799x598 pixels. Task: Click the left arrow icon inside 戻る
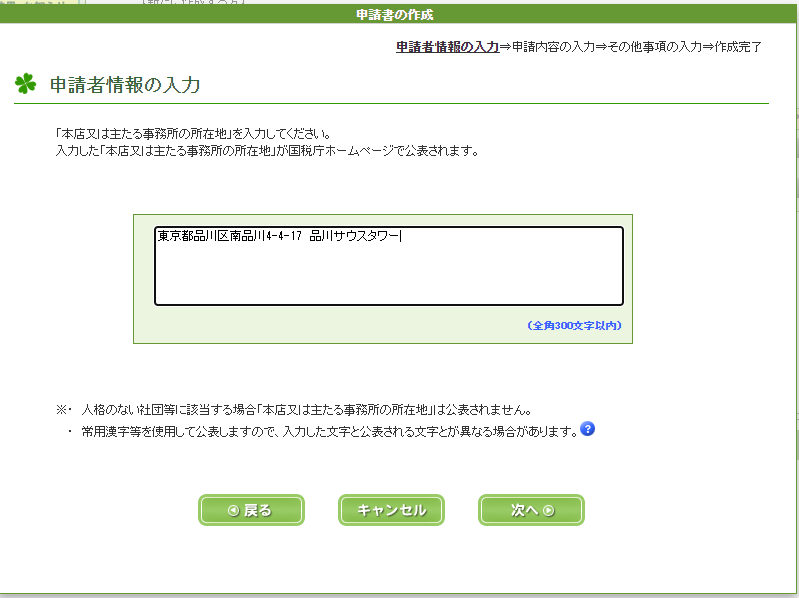point(233,510)
